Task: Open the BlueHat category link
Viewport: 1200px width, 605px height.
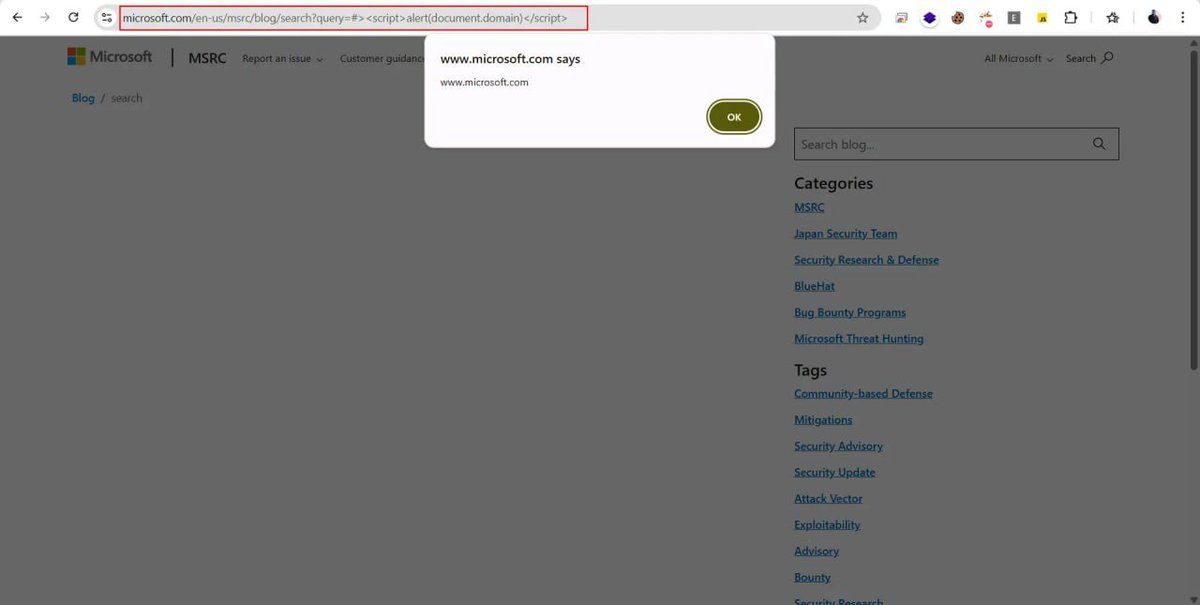Action: click(x=814, y=286)
